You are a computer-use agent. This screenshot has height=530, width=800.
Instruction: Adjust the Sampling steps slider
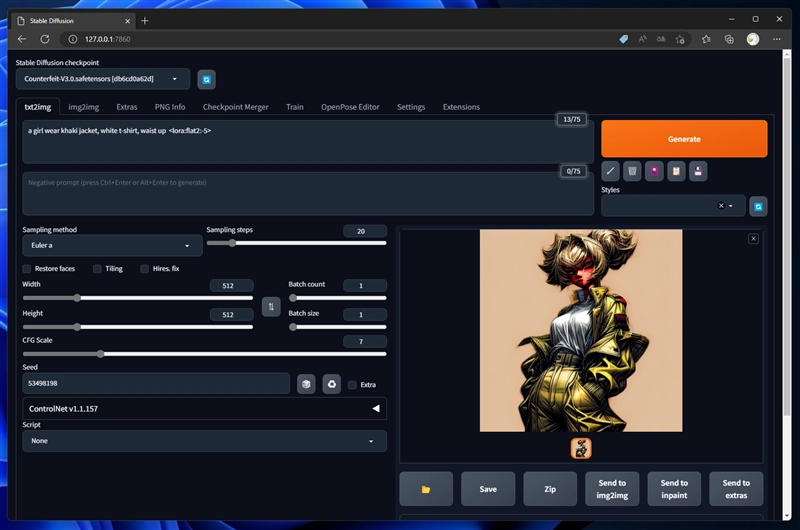(x=296, y=243)
